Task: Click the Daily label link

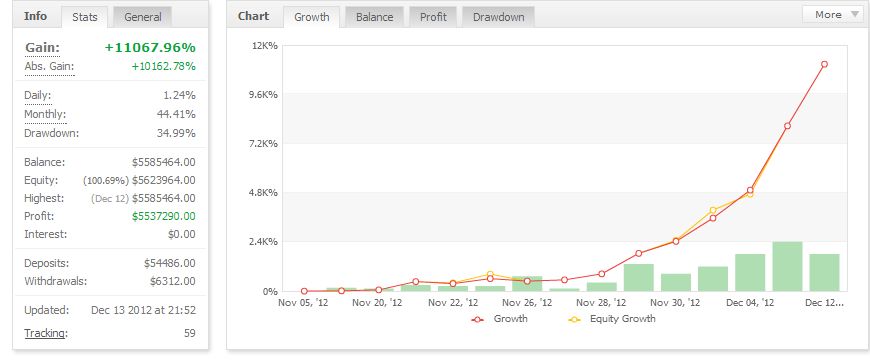Action: tap(38, 95)
